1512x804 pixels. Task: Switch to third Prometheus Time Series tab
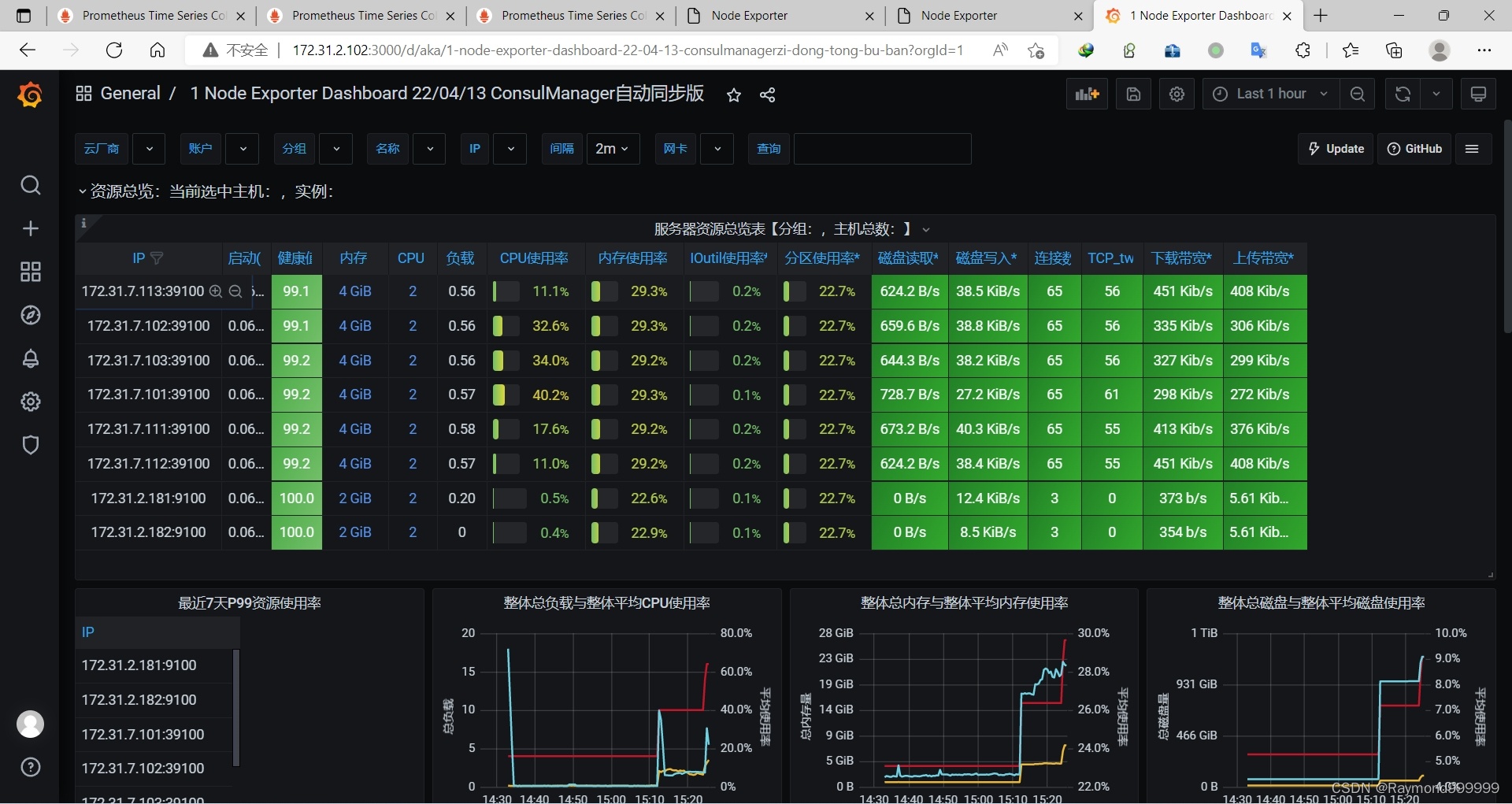[573, 16]
